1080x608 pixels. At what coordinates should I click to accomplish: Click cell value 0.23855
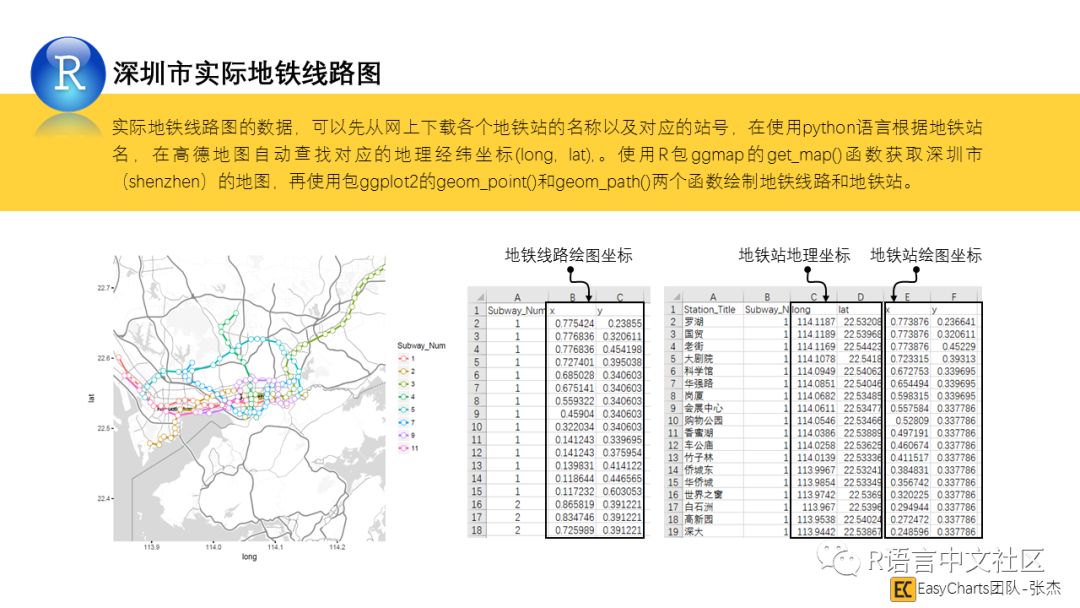pos(619,324)
